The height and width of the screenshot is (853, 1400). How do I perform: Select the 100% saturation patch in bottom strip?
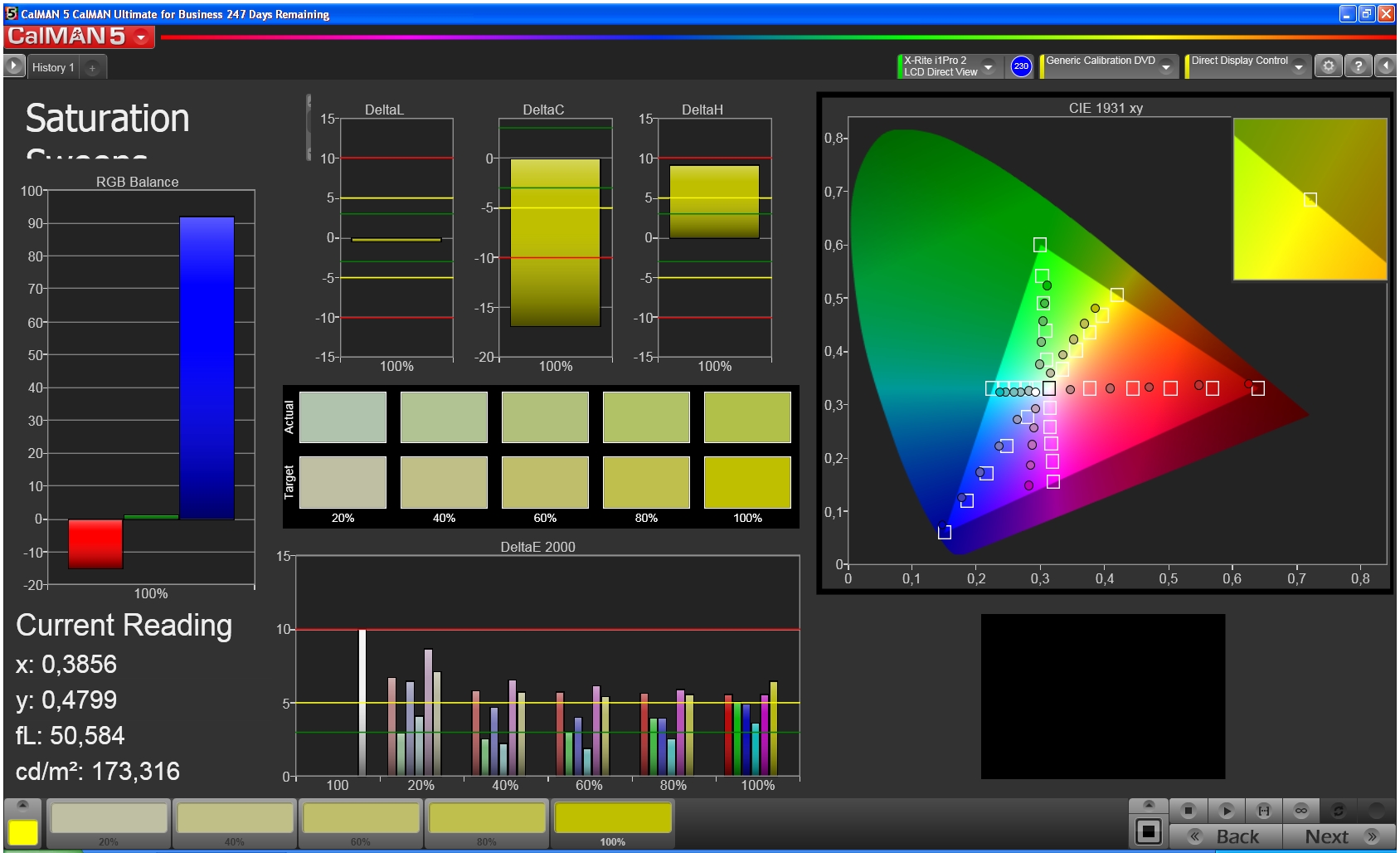(x=613, y=823)
